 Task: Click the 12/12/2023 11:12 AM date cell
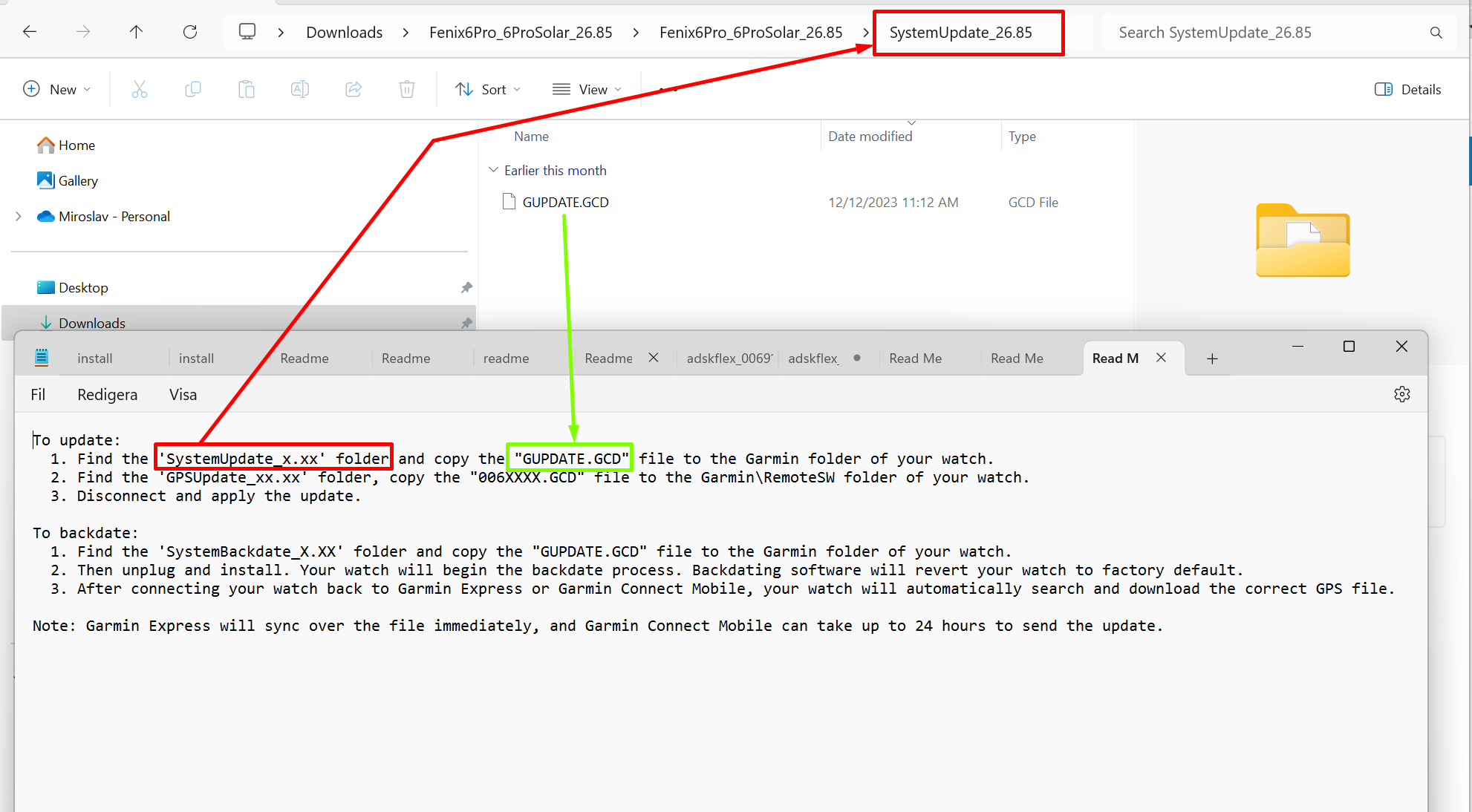(893, 202)
